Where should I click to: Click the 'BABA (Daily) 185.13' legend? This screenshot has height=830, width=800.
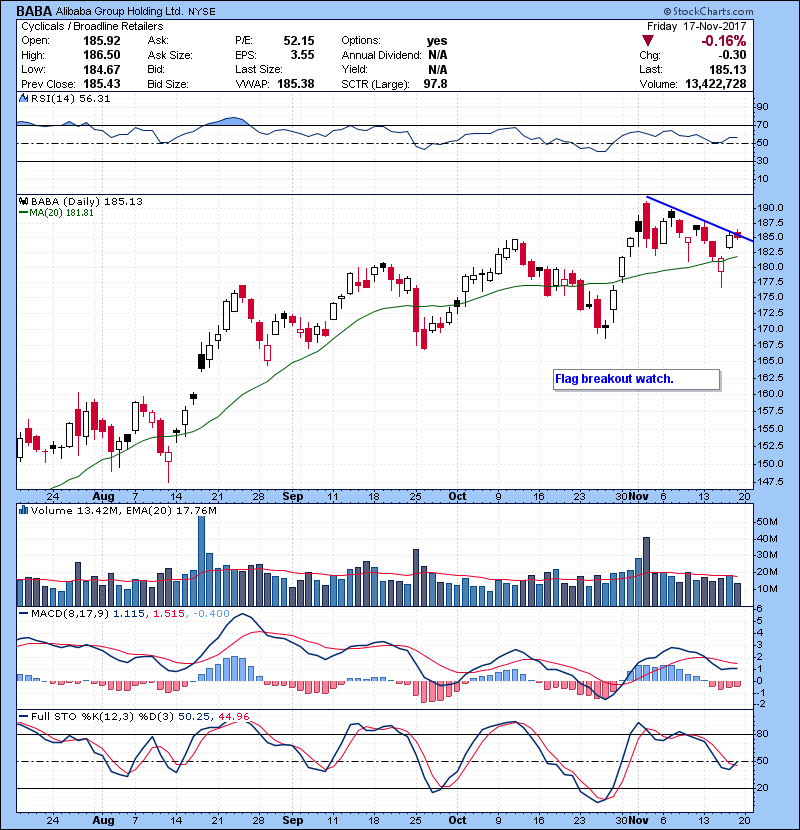pos(87,202)
